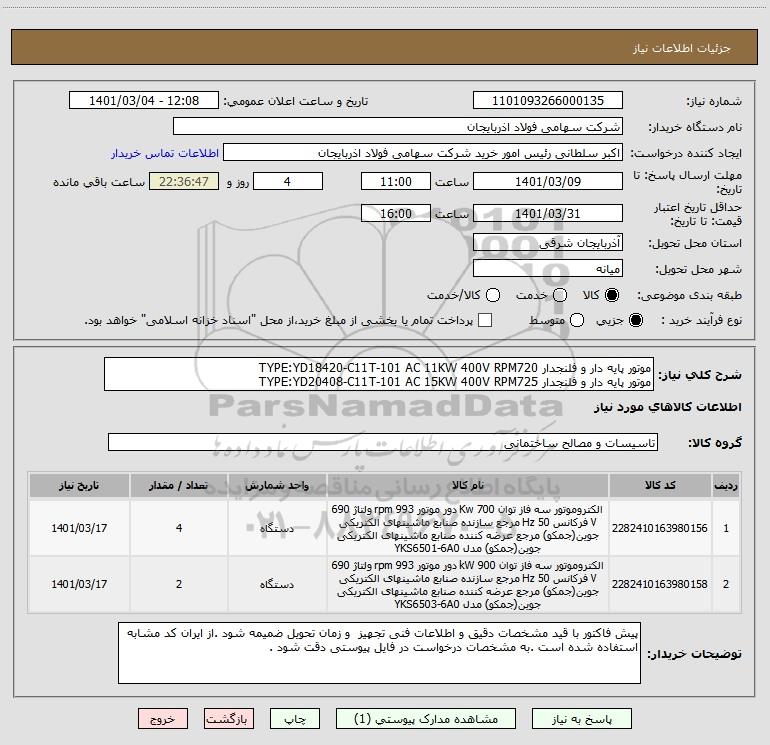Screen dimensions: 770x745
Task: Click the اطلاعات کالاهای مورد نیاز heading
Action: pos(667,407)
